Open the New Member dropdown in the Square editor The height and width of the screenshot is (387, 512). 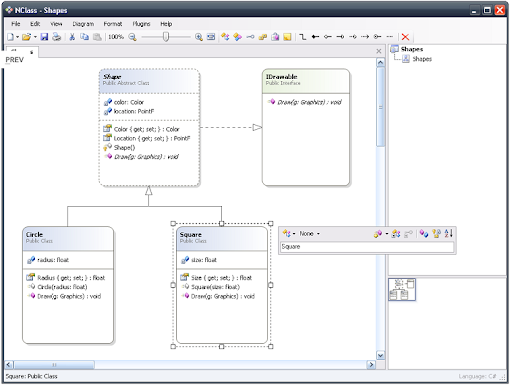381,234
